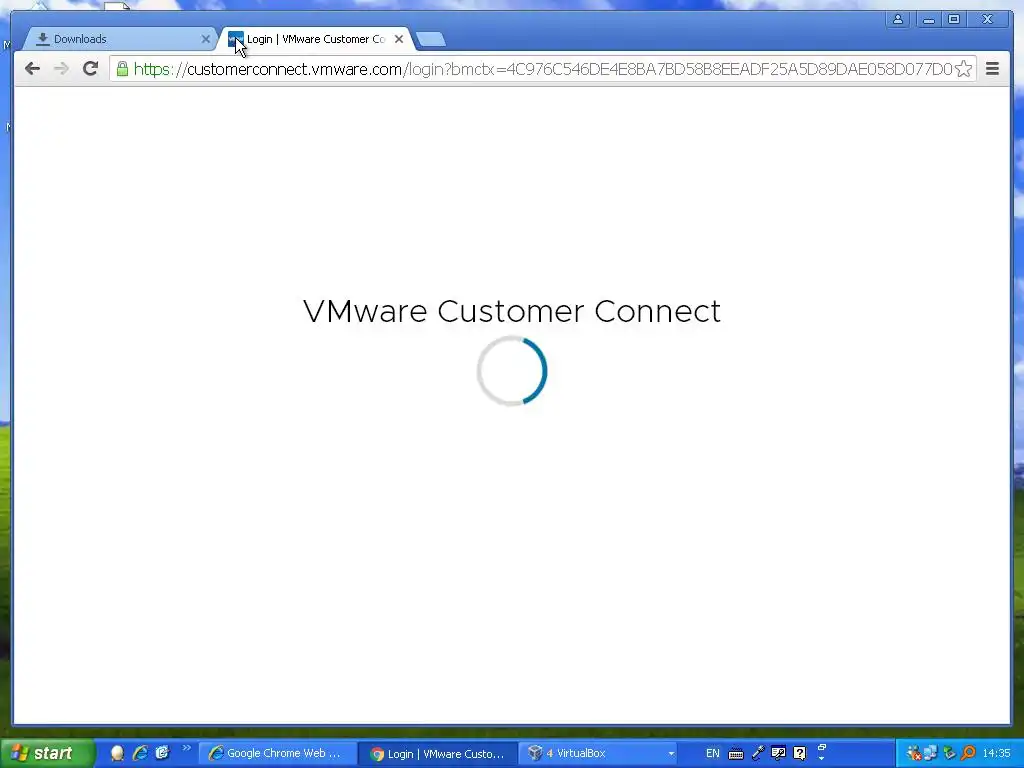Click the clock showing 14:35
The image size is (1024, 768).
(x=996, y=753)
